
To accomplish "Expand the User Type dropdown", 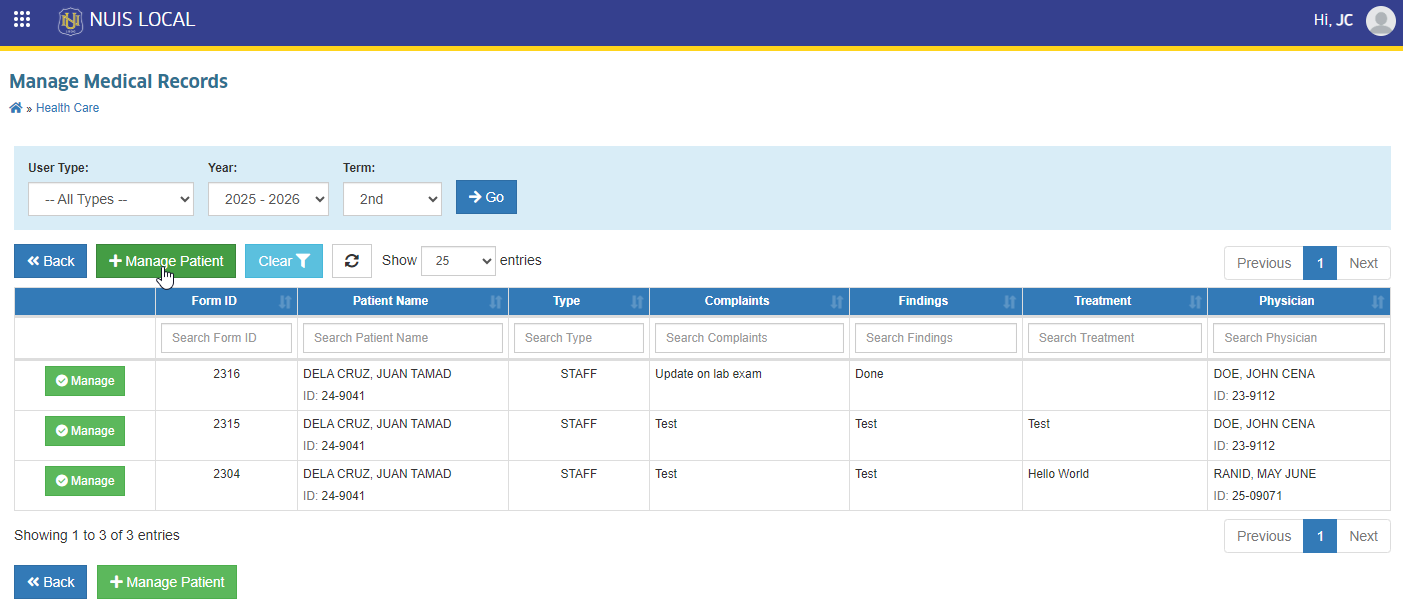I will click(x=110, y=199).
